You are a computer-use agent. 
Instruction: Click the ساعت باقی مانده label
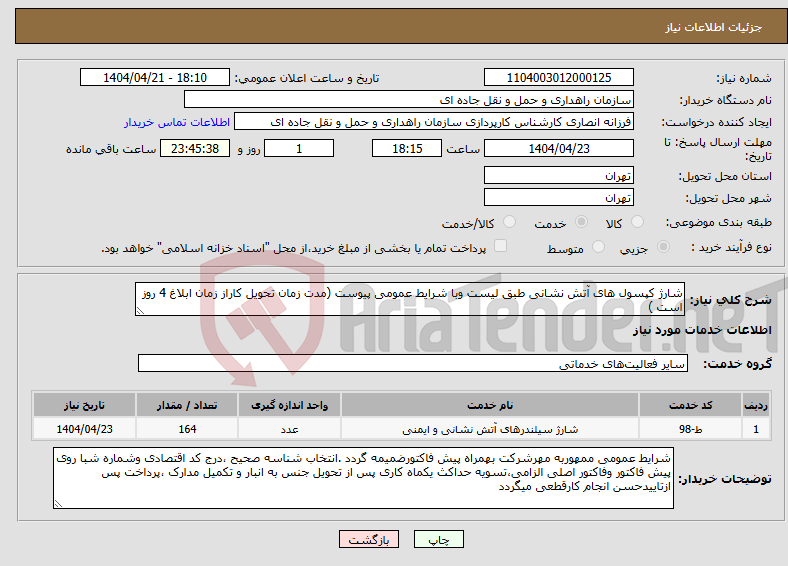point(111,149)
